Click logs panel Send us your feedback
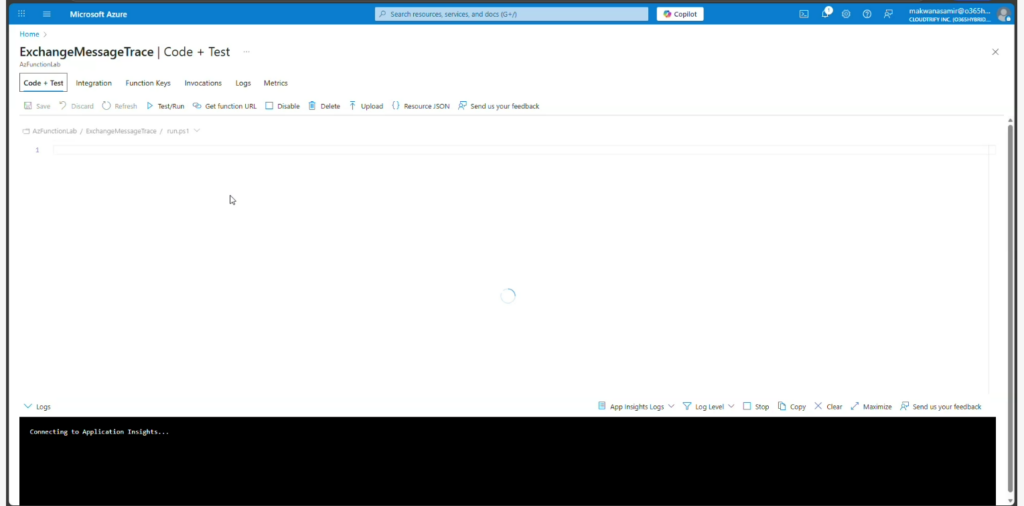The height and width of the screenshot is (506, 1024). tap(940, 406)
